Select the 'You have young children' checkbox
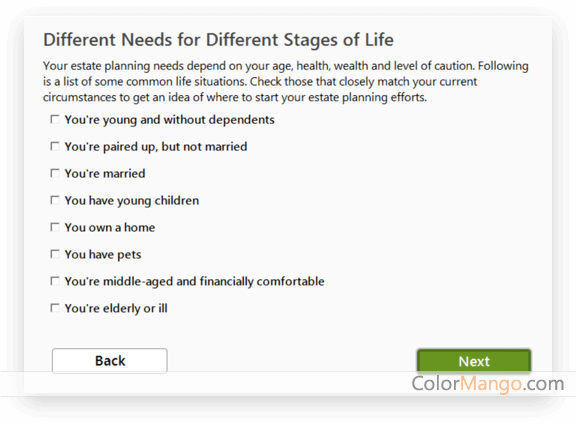The image size is (576, 425). click(x=55, y=200)
